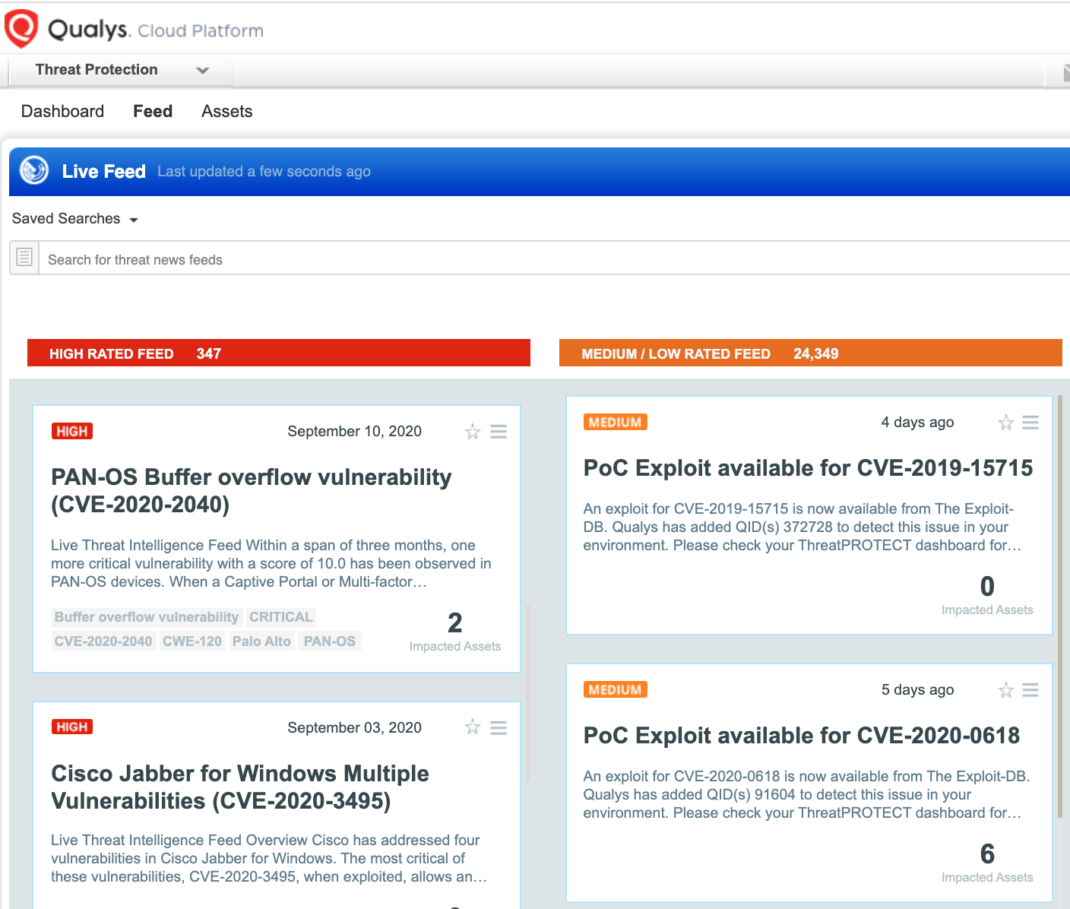Click the Palo Alto tag
Image resolution: width=1070 pixels, height=909 pixels.
[x=261, y=641]
